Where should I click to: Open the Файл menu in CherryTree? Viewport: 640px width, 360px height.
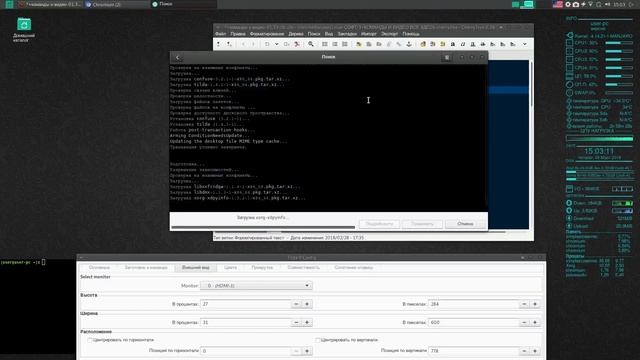[220, 34]
